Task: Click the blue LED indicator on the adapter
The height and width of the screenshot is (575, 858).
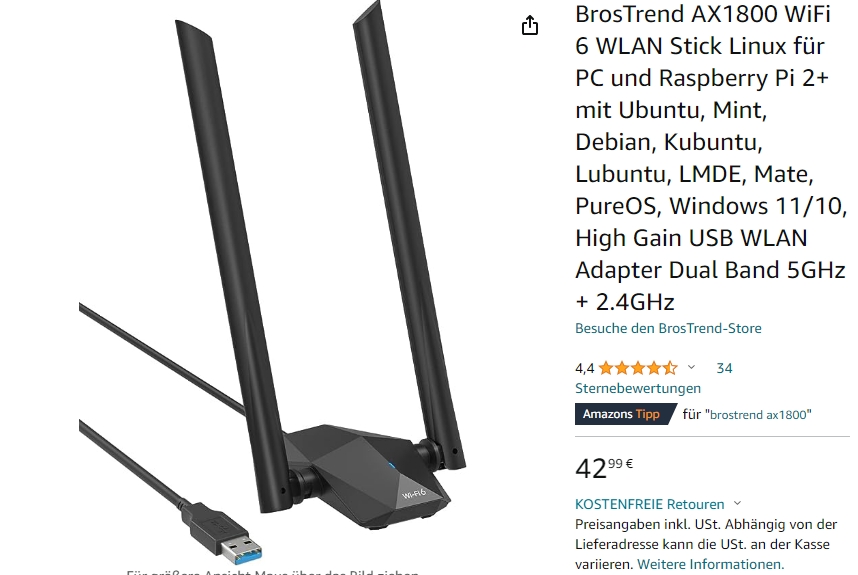Action: [392, 466]
